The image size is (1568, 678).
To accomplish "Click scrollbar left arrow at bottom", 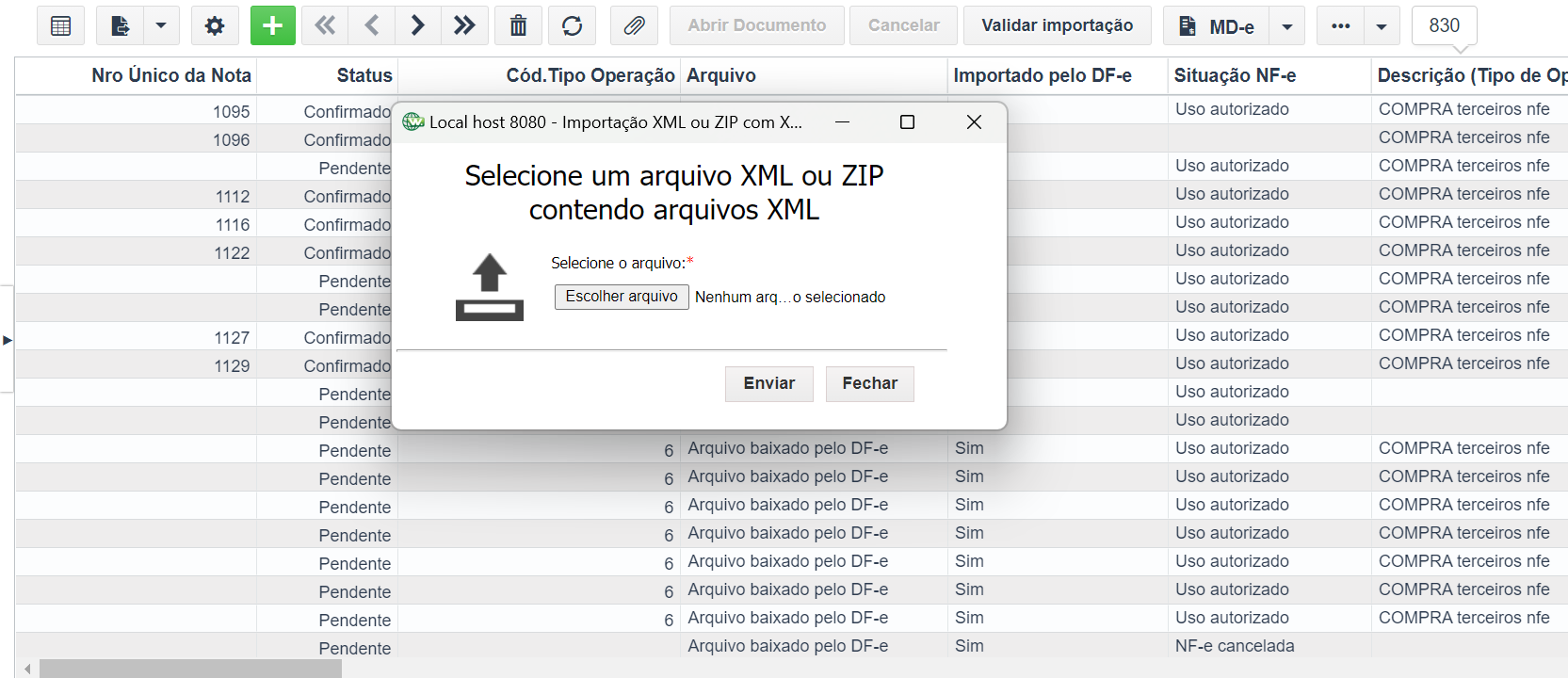I will [x=27, y=669].
